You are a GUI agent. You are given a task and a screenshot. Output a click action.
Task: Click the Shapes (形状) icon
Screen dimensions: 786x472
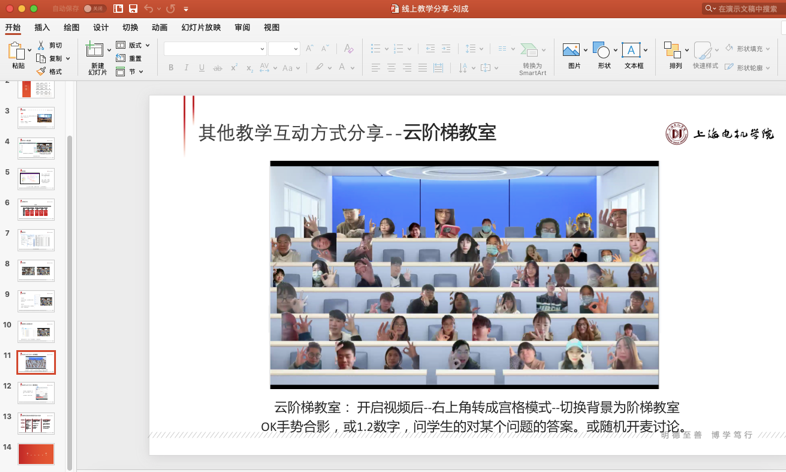(601, 51)
